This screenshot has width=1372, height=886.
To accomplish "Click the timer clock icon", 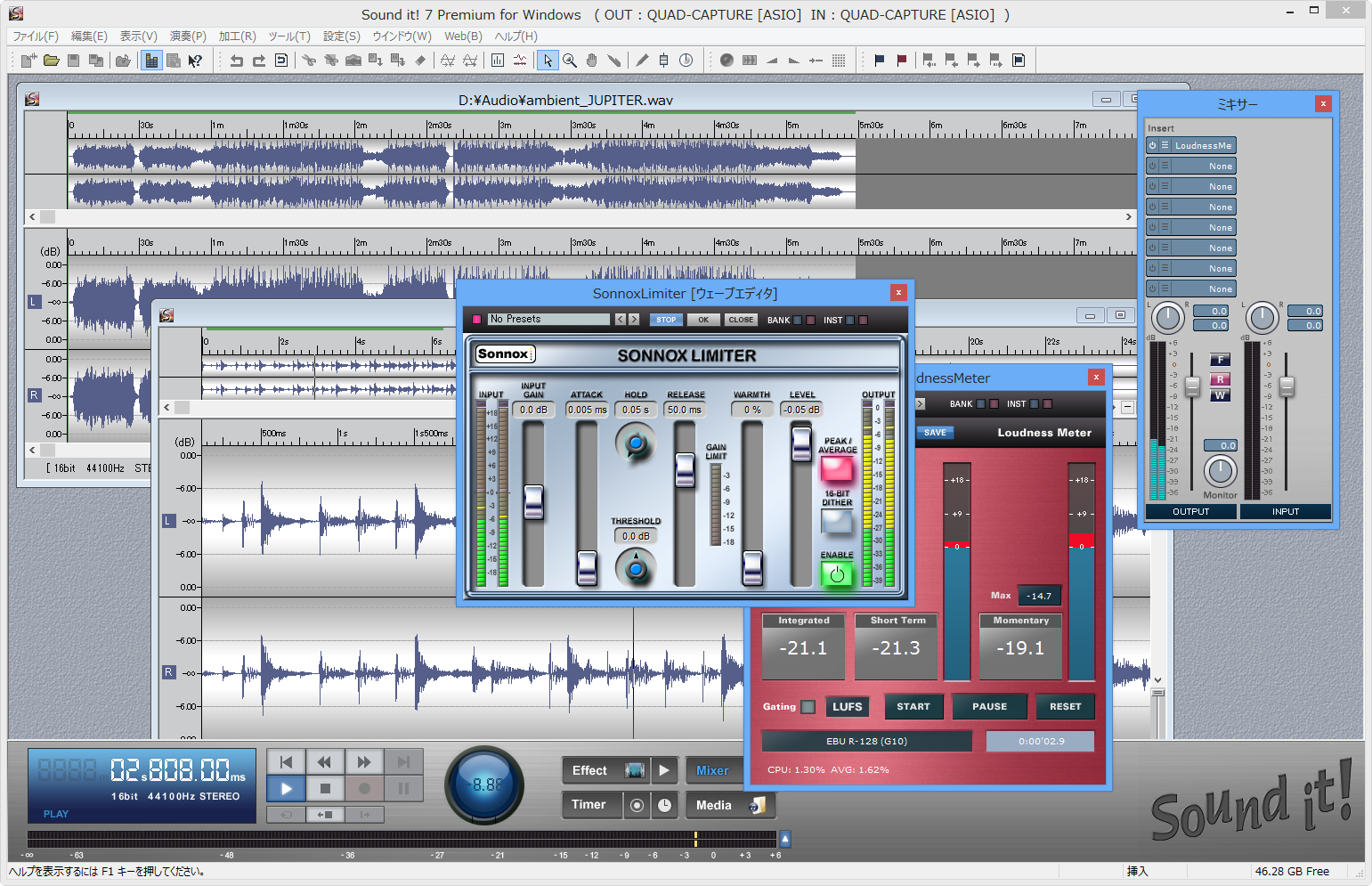I will tap(664, 805).
